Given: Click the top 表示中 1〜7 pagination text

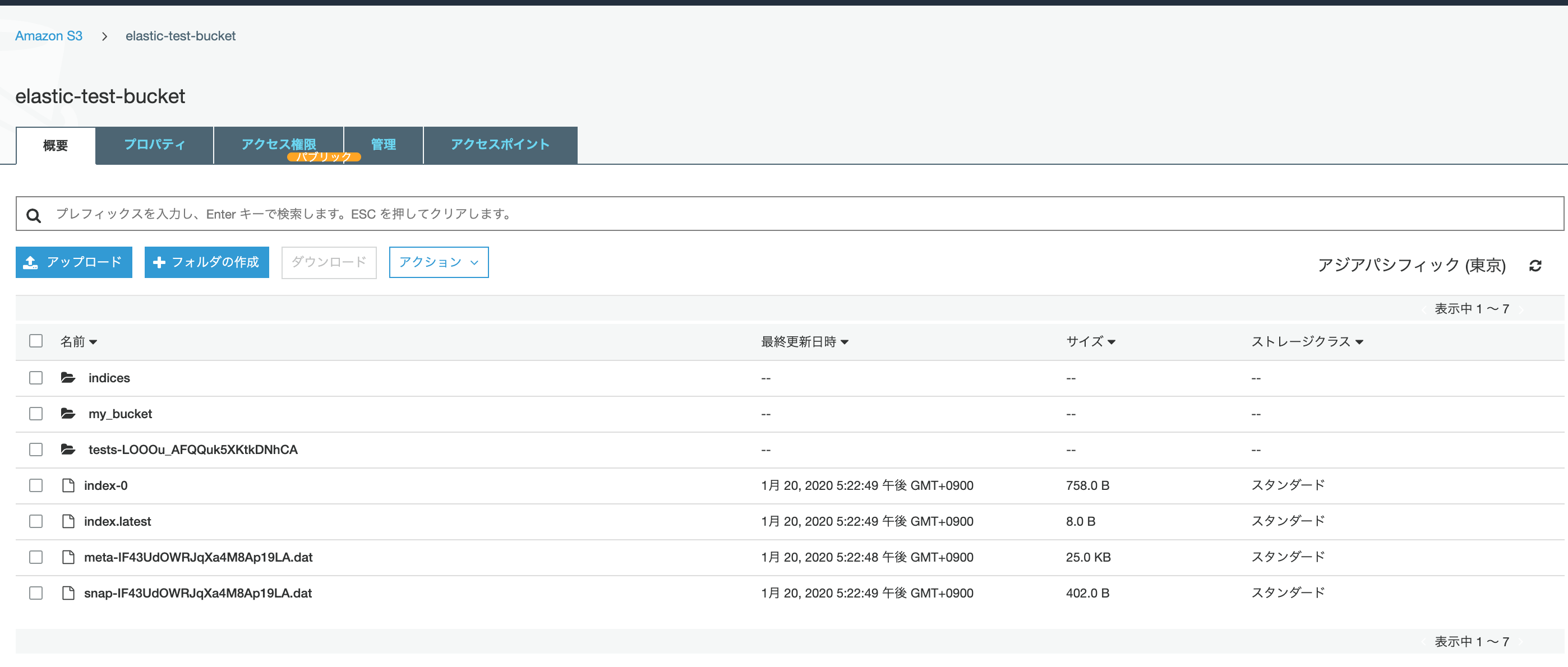Looking at the screenshot, I should pyautogui.click(x=1471, y=309).
